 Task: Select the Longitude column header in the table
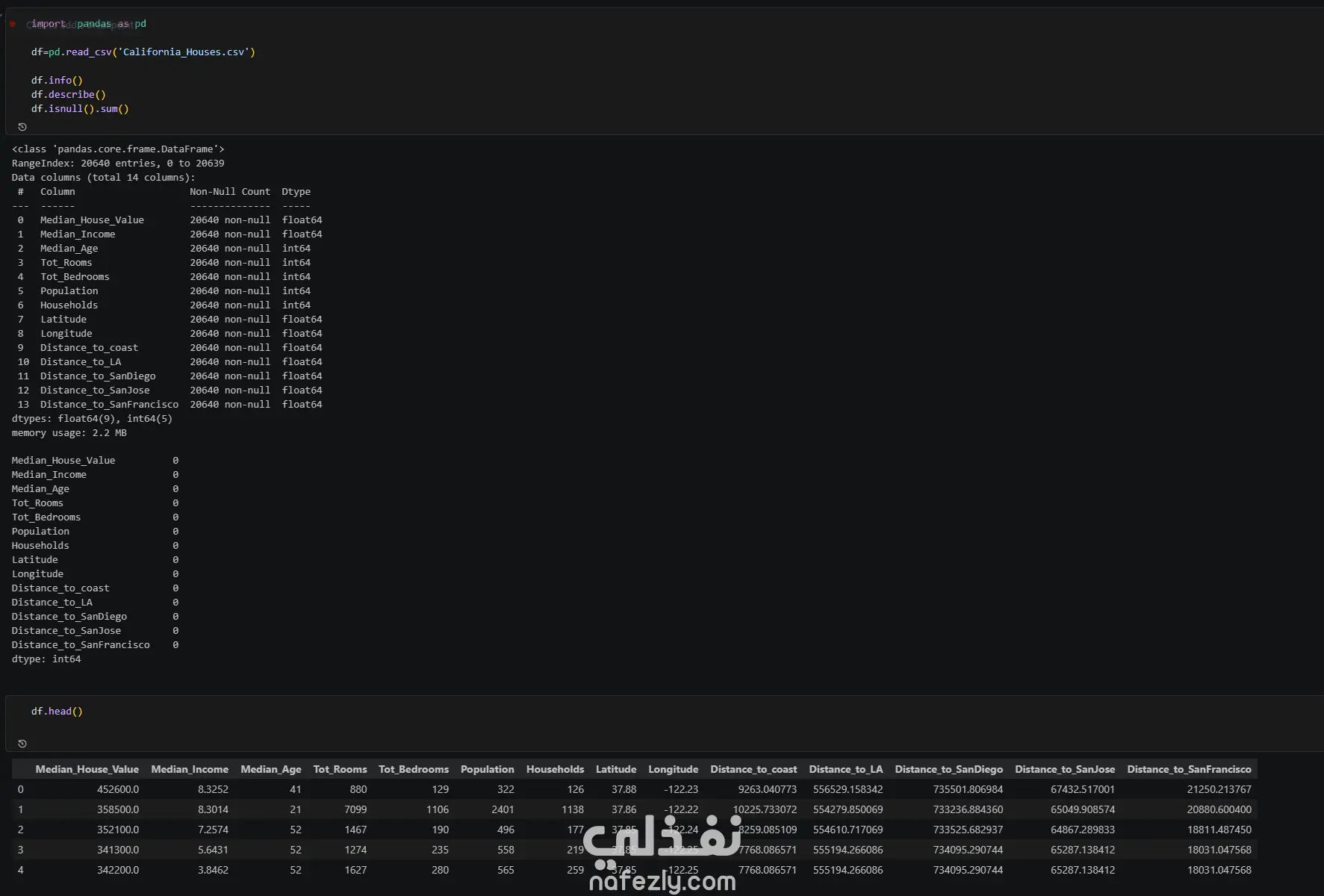(673, 769)
